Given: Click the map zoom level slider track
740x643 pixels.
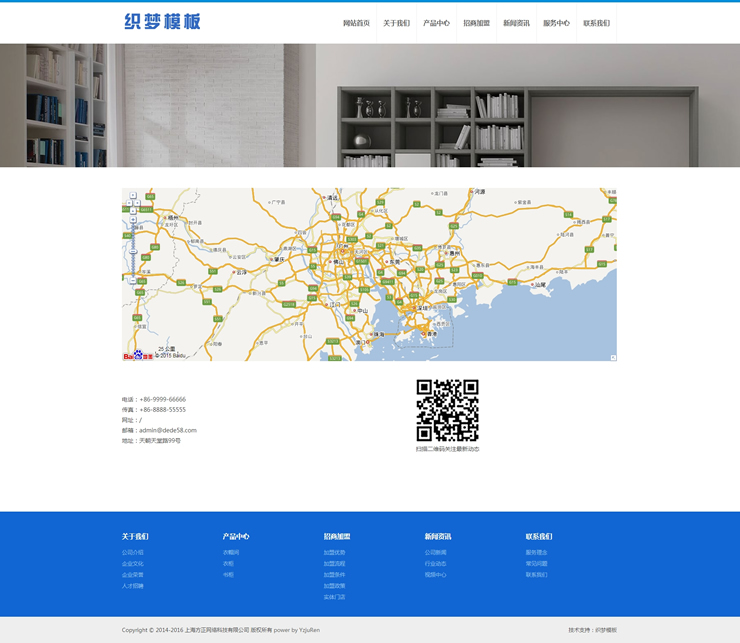Looking at the screenshot, I should [133, 260].
